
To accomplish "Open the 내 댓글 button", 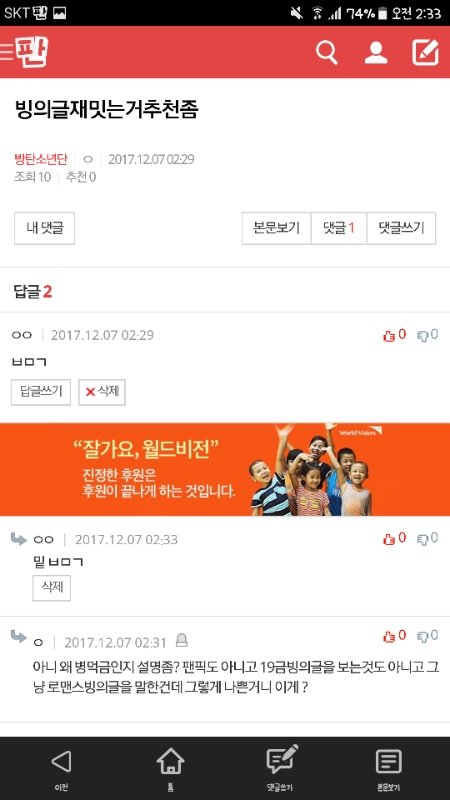I will [44, 228].
